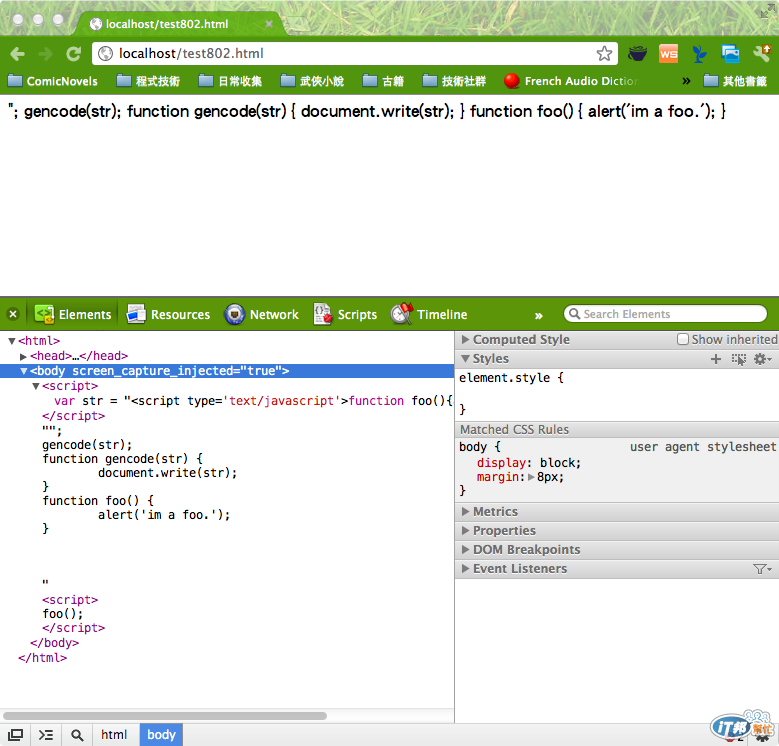Click the new tab button
Viewport: 779px width, 746px height.
pyautogui.click(x=297, y=24)
